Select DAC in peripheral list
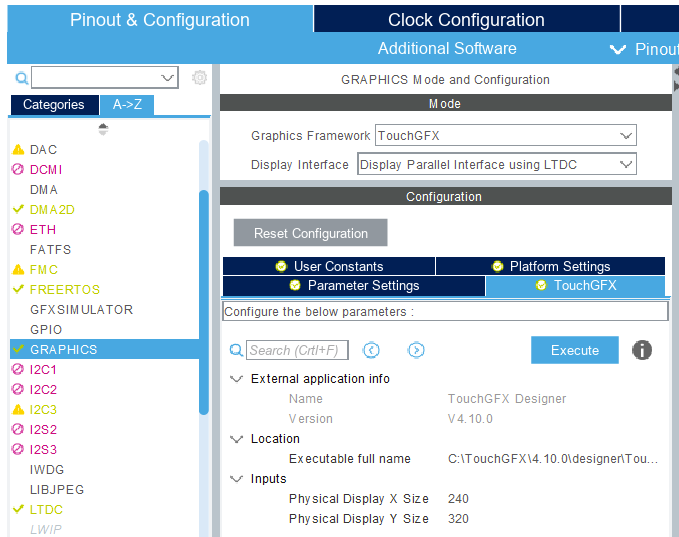The image size is (679, 537). coord(43,150)
